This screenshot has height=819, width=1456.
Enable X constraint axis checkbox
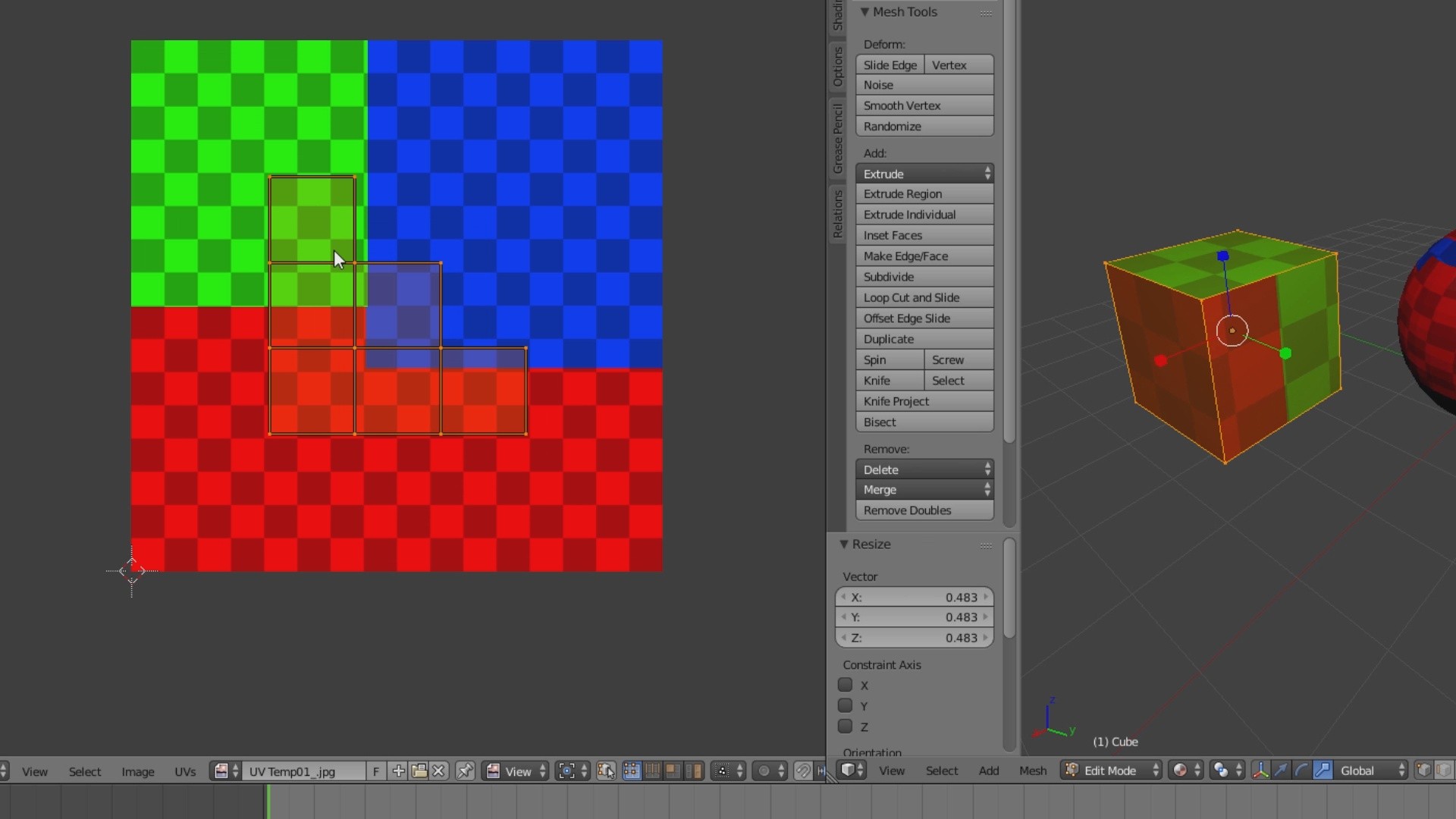click(845, 684)
